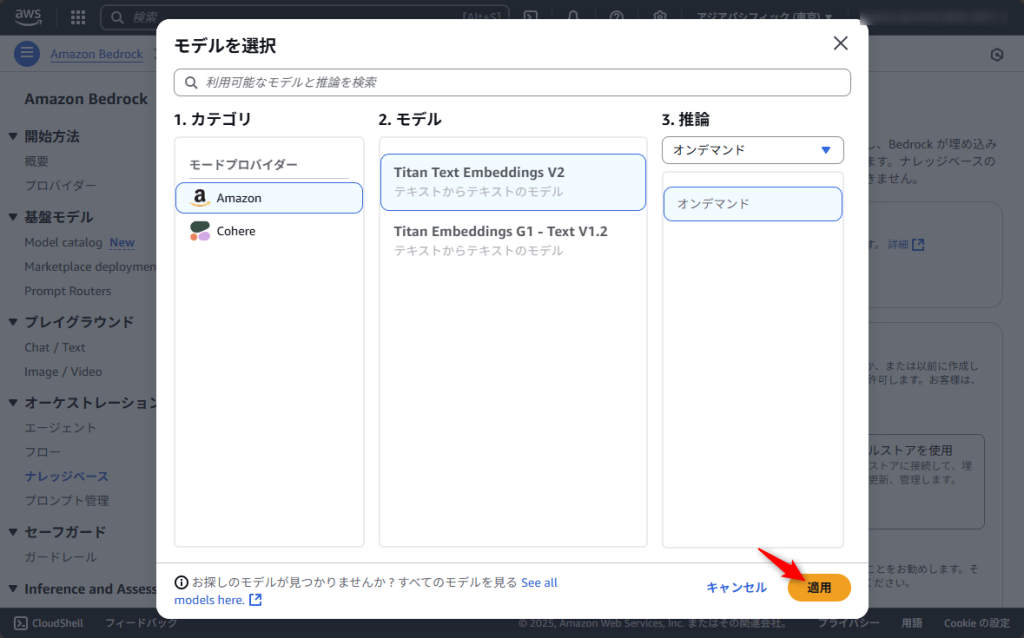Viewport: 1024px width, 638px height.
Task: Choose the オンデマンド inference option in list
Action: (x=752, y=204)
